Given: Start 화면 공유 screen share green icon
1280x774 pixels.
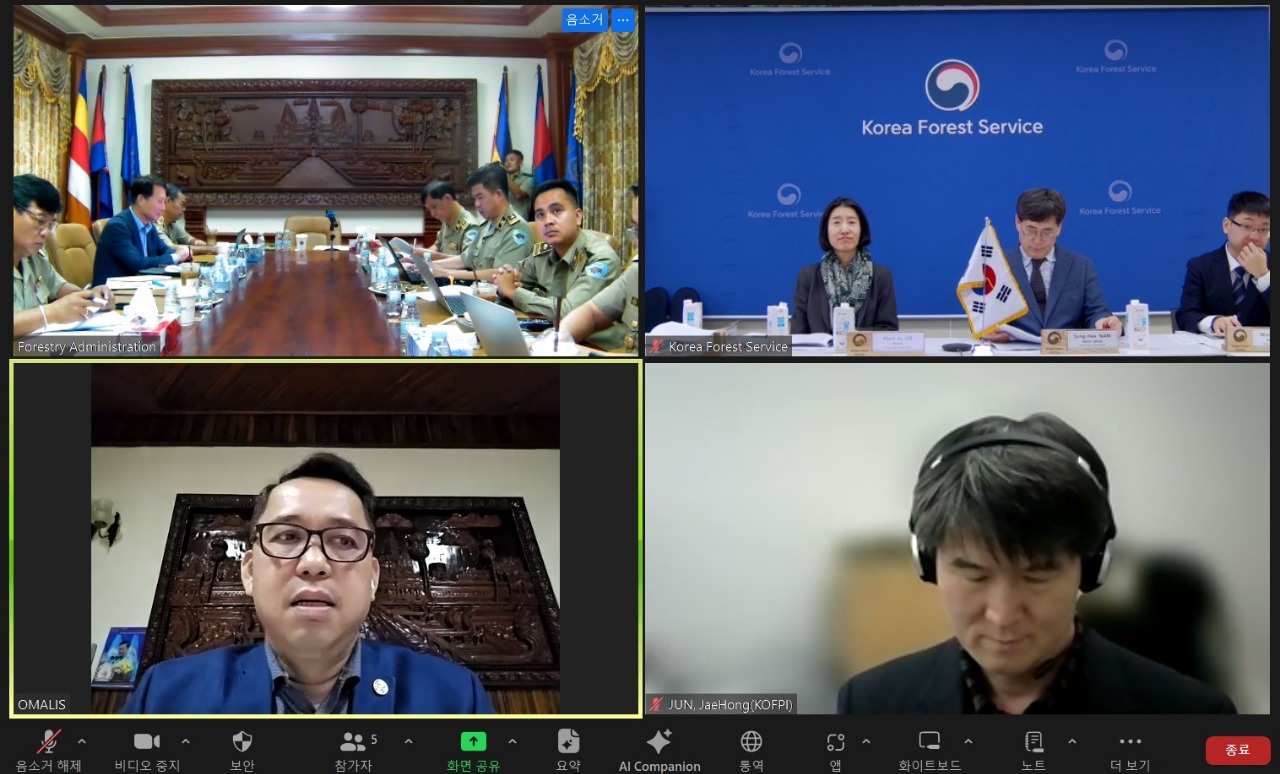Looking at the screenshot, I should point(473,741).
